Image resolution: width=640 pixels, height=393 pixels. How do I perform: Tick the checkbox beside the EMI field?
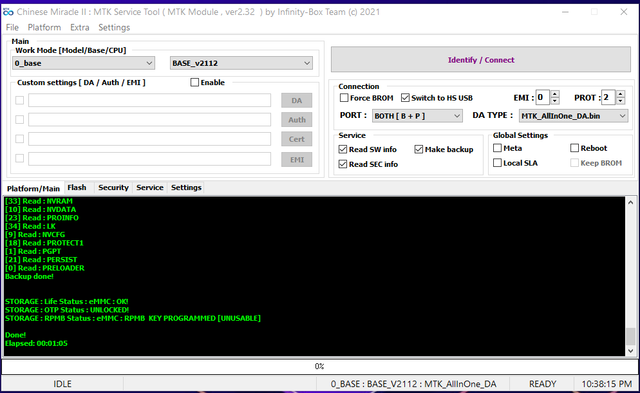[19, 158]
